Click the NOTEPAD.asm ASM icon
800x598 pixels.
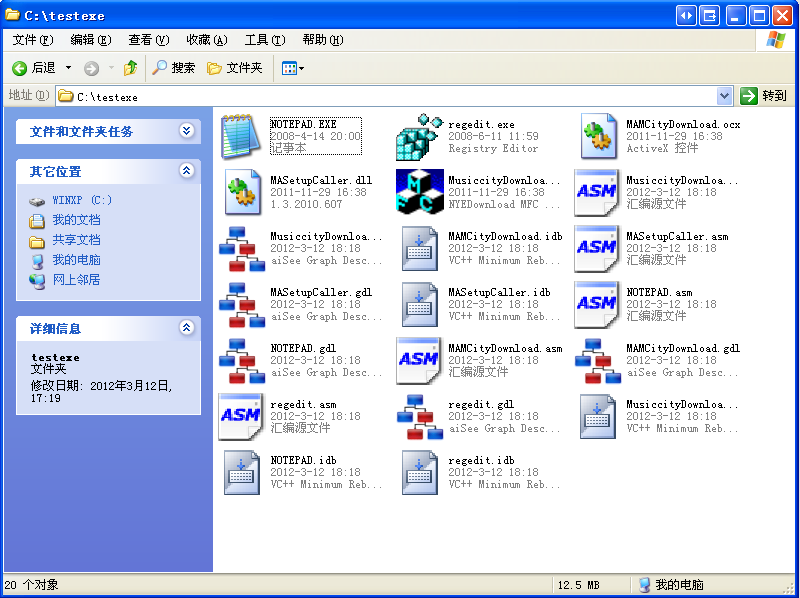click(x=596, y=305)
